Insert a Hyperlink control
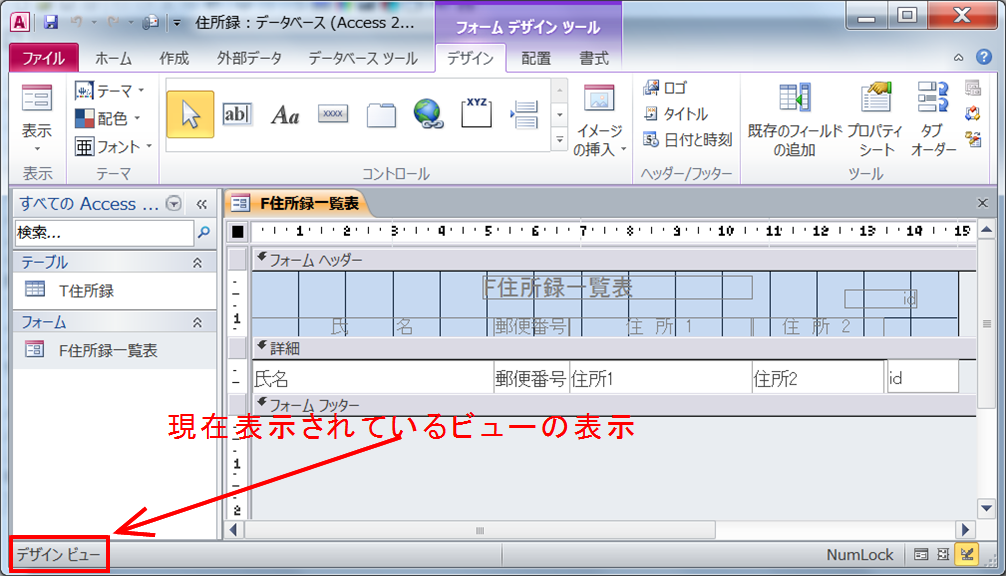 (428, 114)
